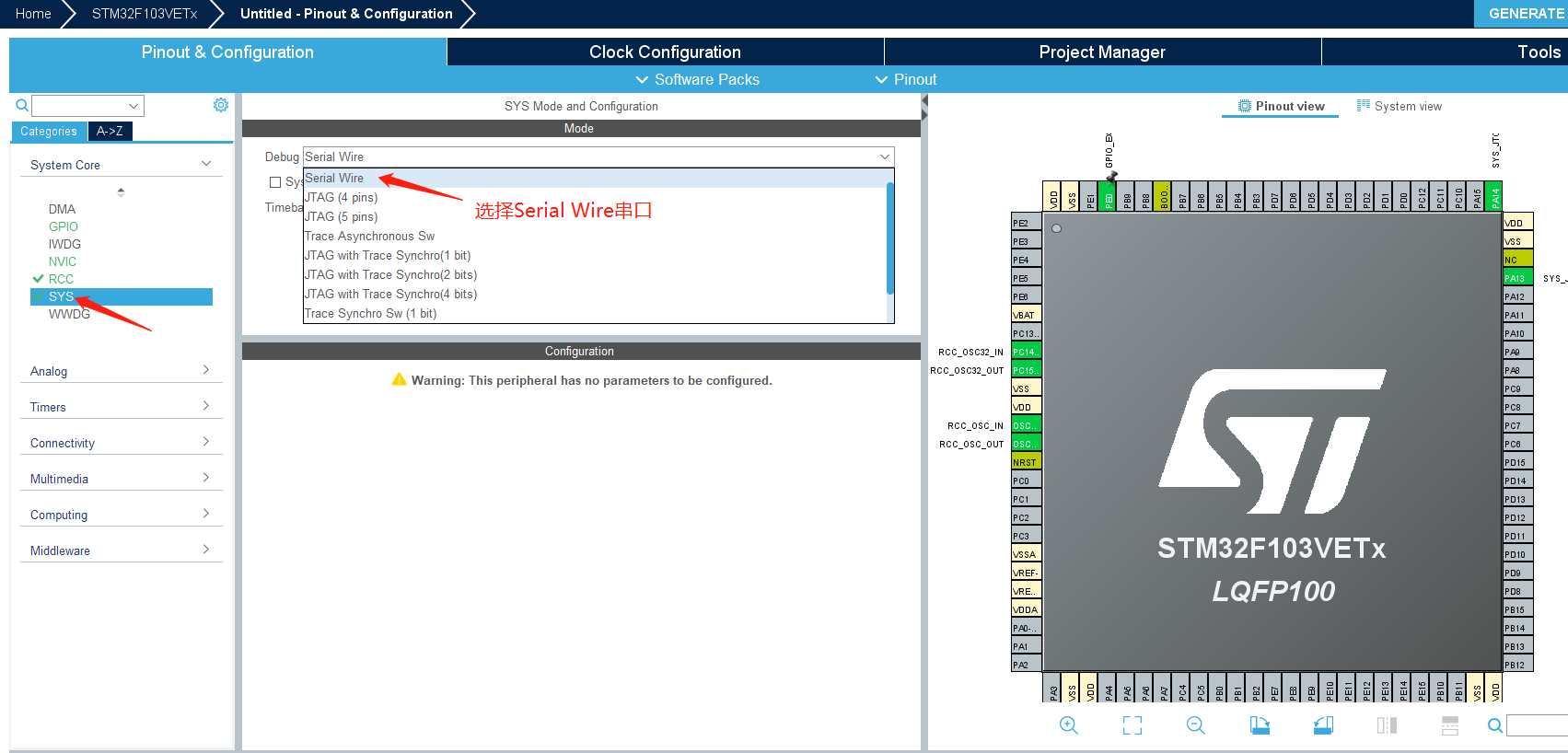
Task: Switch to the Clock Configuration tab
Action: coord(665,52)
